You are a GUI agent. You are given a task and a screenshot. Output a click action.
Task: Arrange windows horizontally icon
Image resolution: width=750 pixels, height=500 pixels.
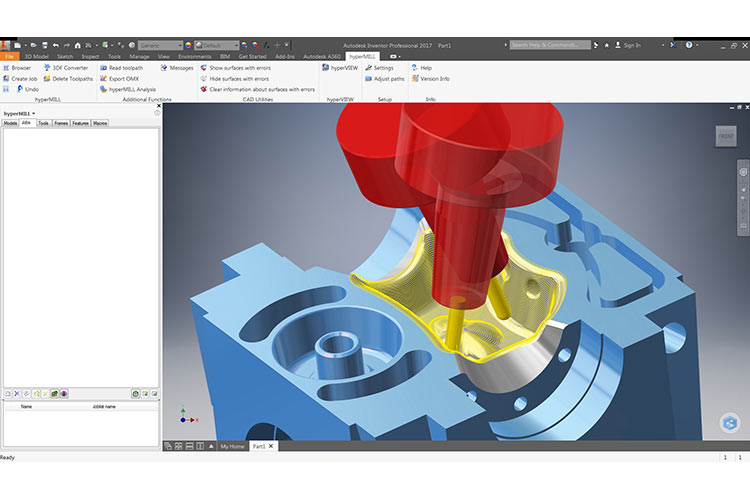coord(189,446)
